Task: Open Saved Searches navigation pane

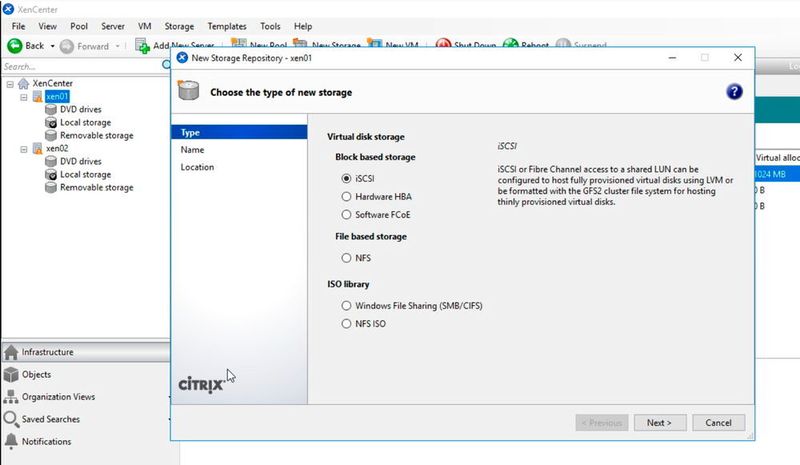Action: 86,419
